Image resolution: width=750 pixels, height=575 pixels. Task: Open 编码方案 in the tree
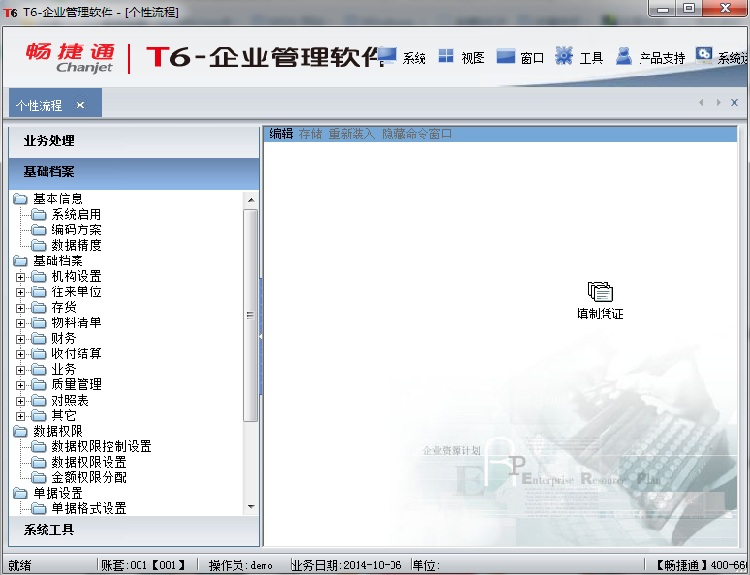[x=76, y=230]
